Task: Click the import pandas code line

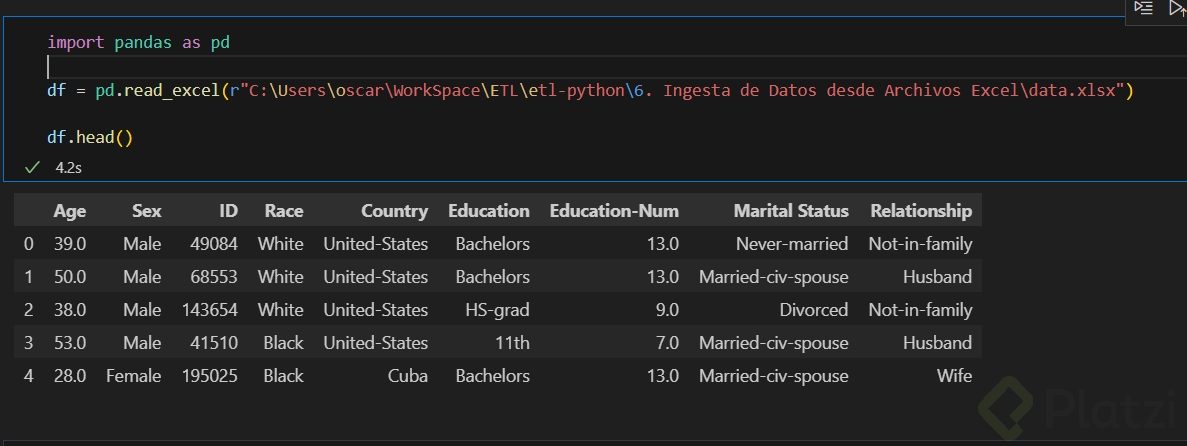Action: click(x=139, y=42)
